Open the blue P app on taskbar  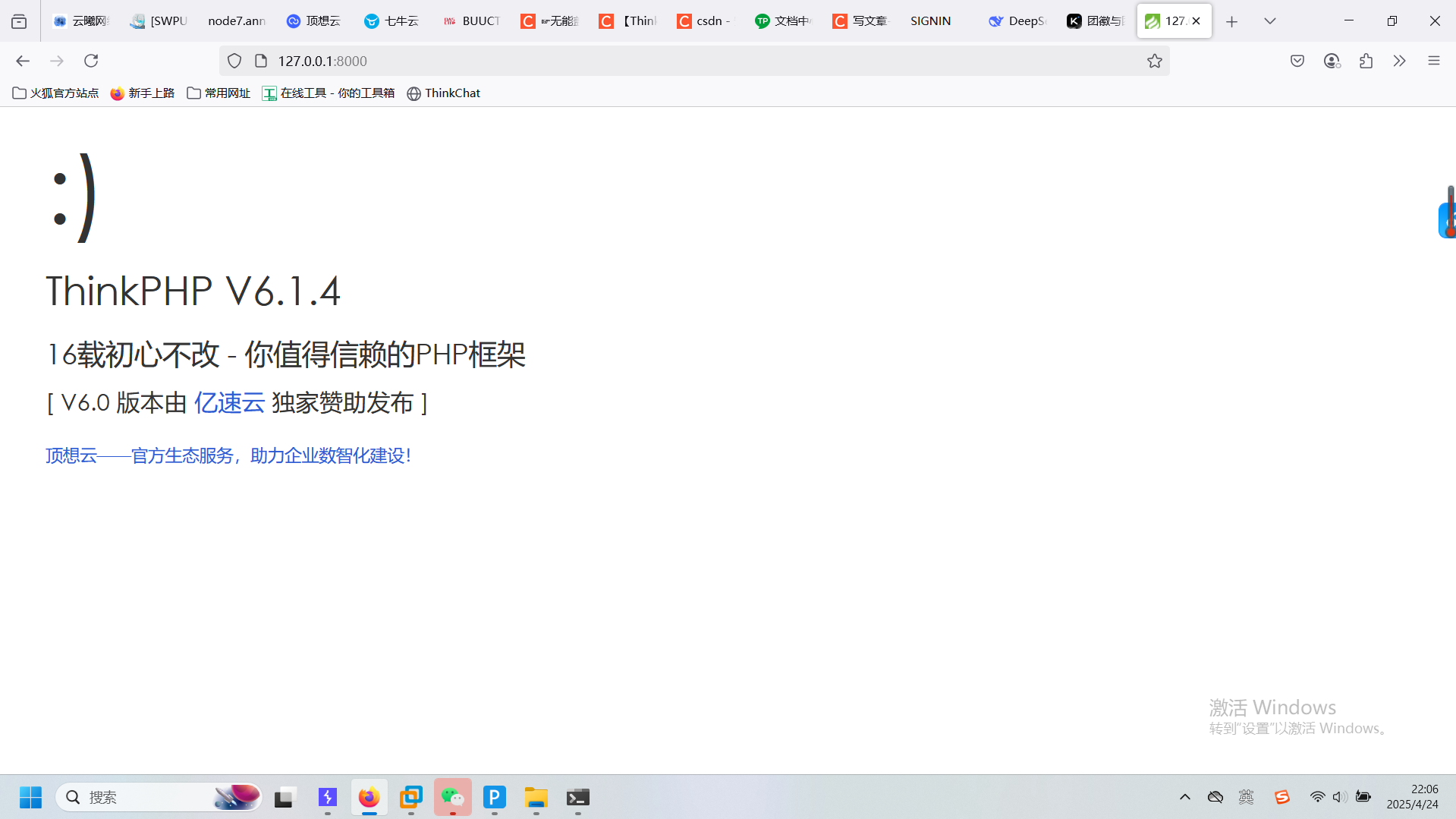point(494,797)
